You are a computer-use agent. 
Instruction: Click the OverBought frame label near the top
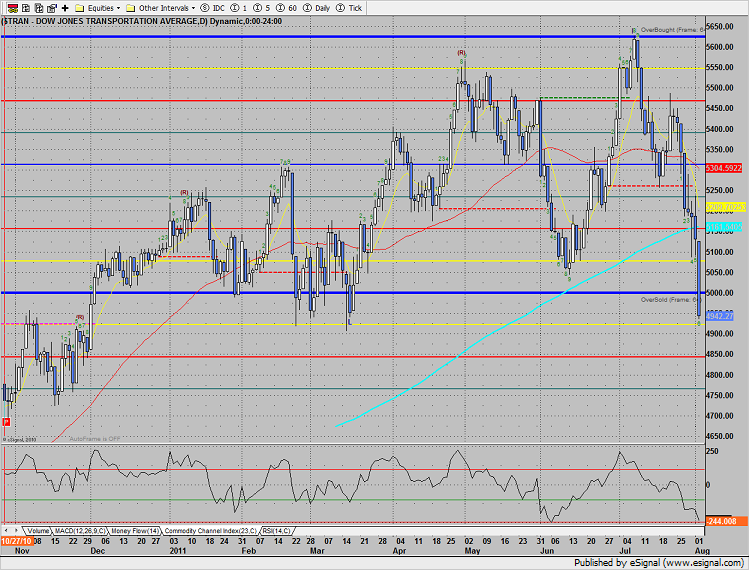[x=673, y=30]
